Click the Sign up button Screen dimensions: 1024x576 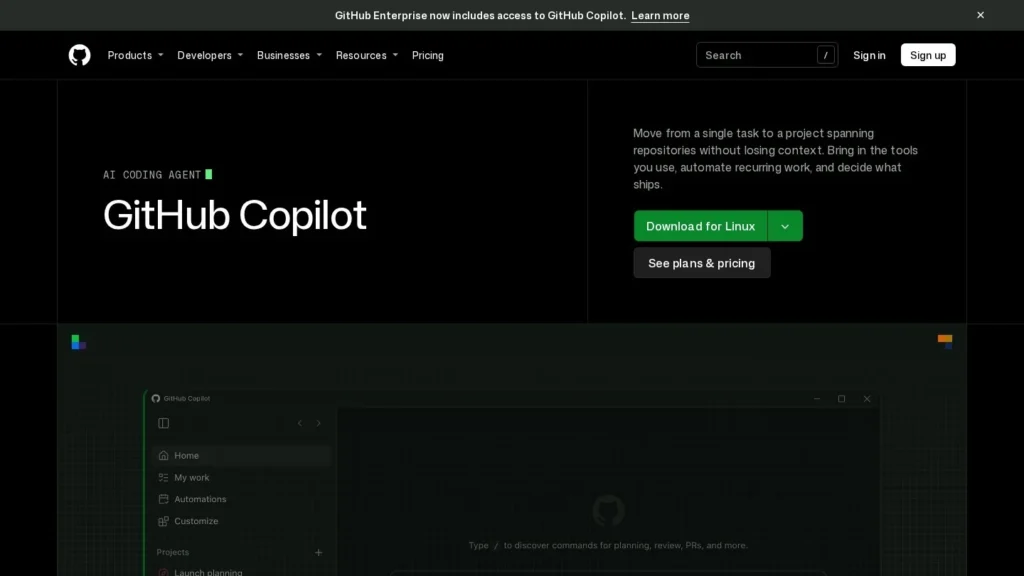pos(927,55)
